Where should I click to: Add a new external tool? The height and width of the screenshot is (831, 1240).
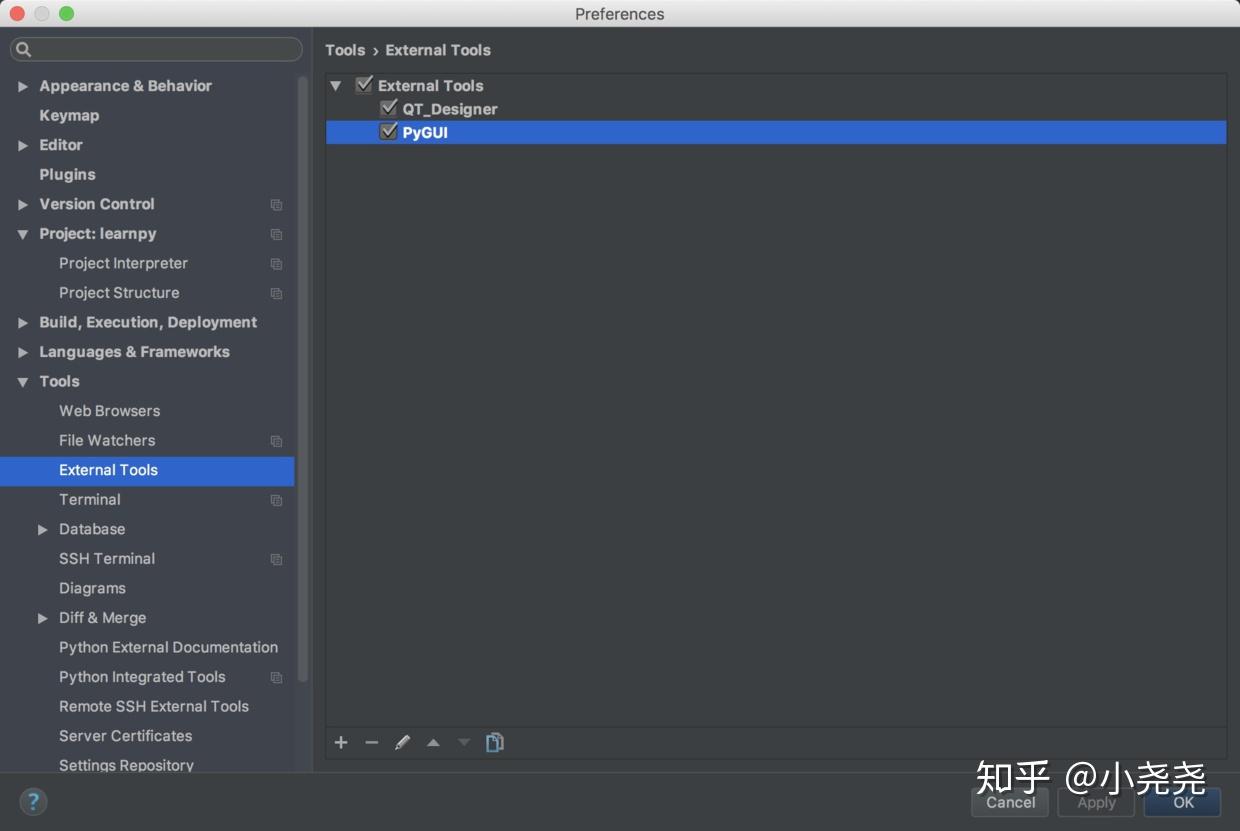[341, 742]
